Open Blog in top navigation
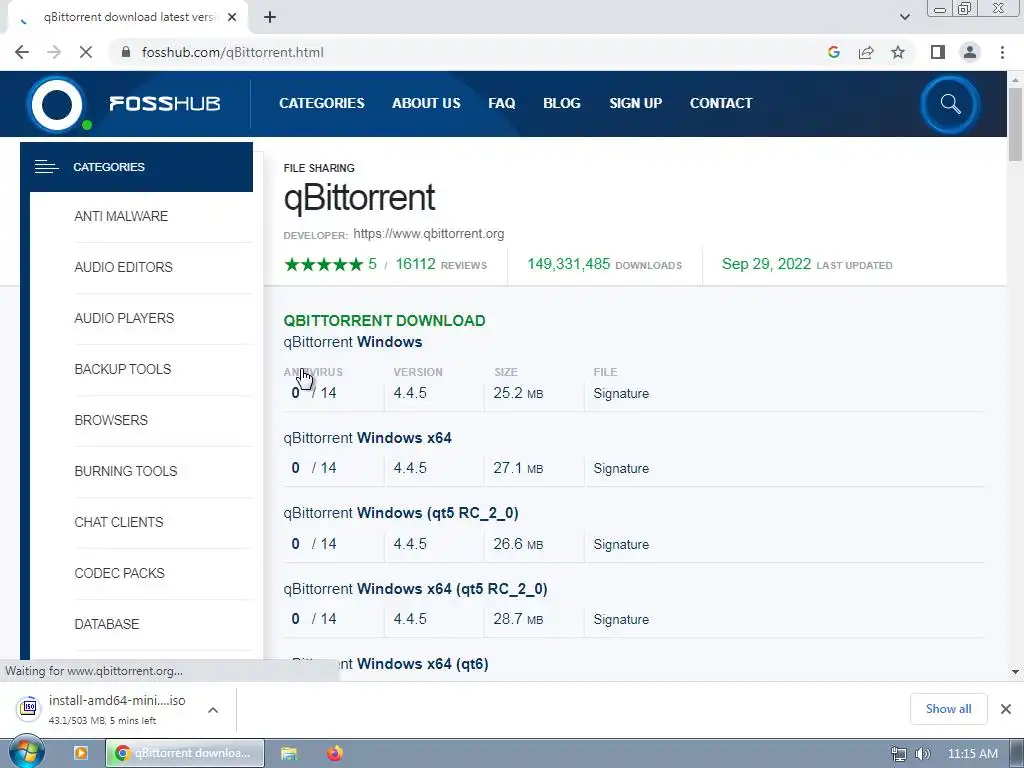The width and height of the screenshot is (1024, 768). point(562,103)
